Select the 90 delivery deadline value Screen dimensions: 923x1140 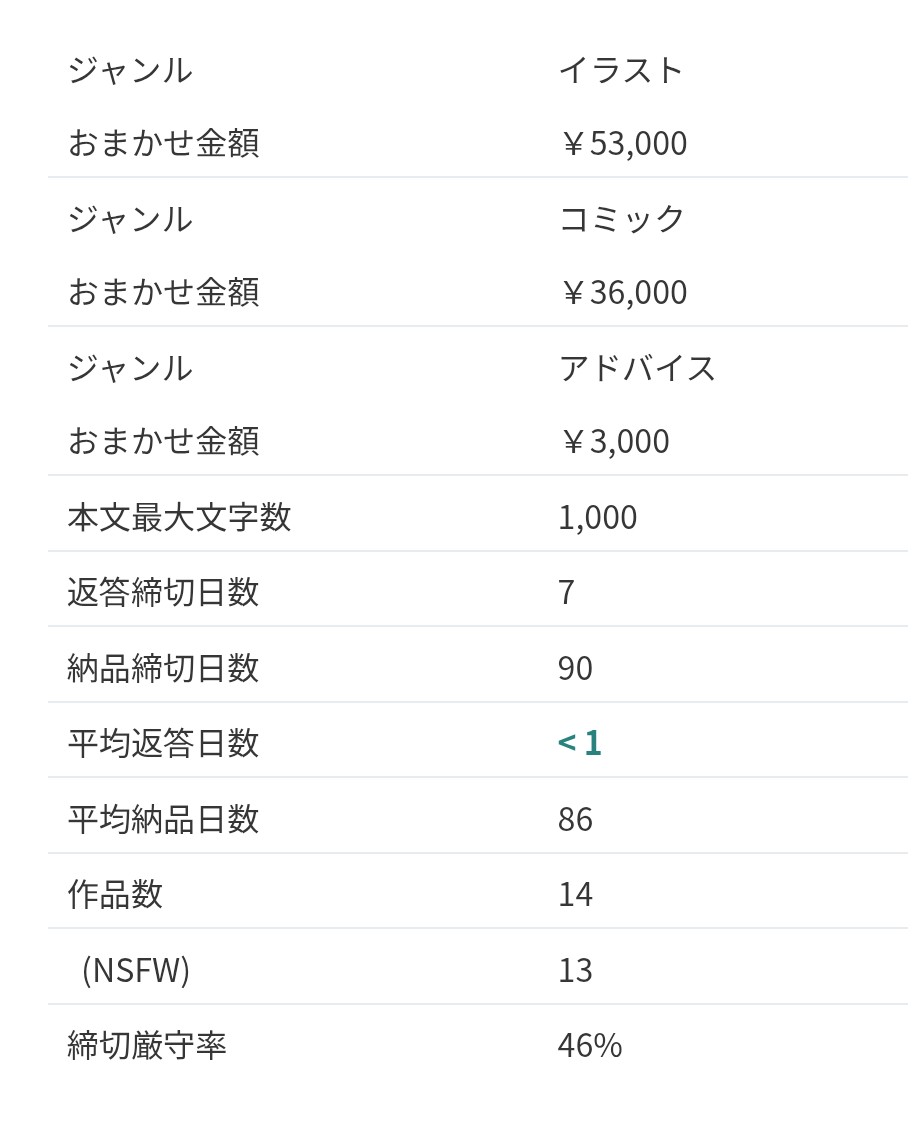575,668
